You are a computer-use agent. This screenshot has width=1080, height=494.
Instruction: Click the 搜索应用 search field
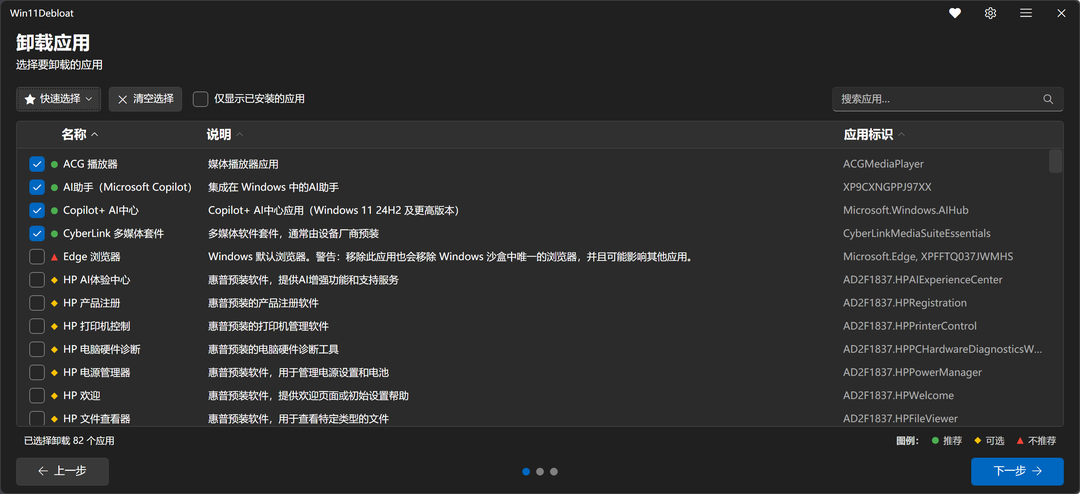click(x=948, y=99)
